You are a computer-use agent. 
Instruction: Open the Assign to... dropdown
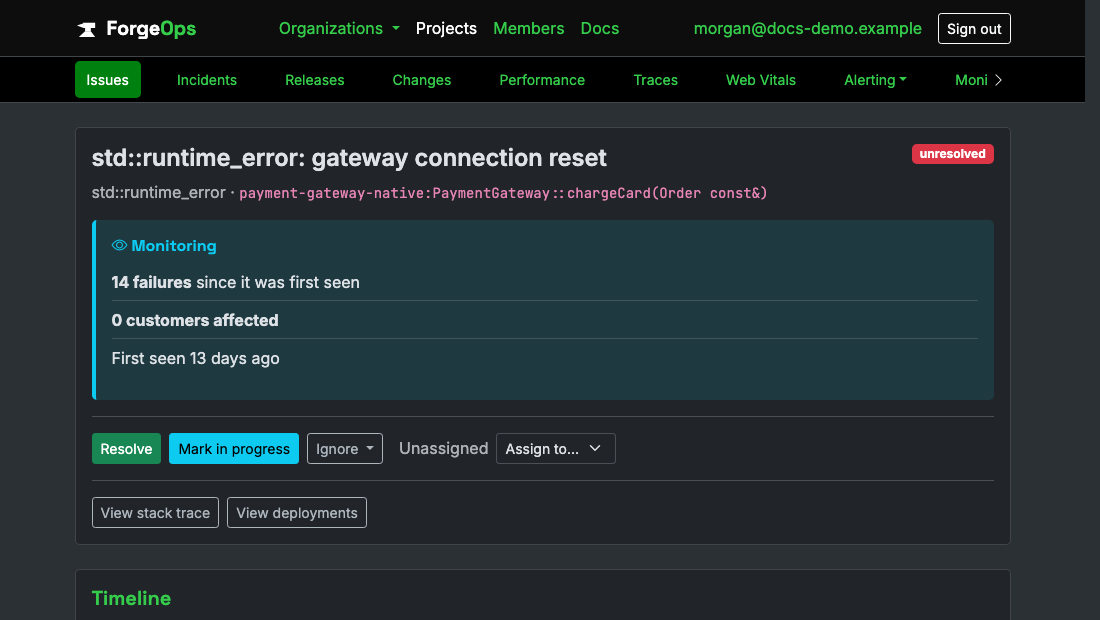tap(556, 449)
